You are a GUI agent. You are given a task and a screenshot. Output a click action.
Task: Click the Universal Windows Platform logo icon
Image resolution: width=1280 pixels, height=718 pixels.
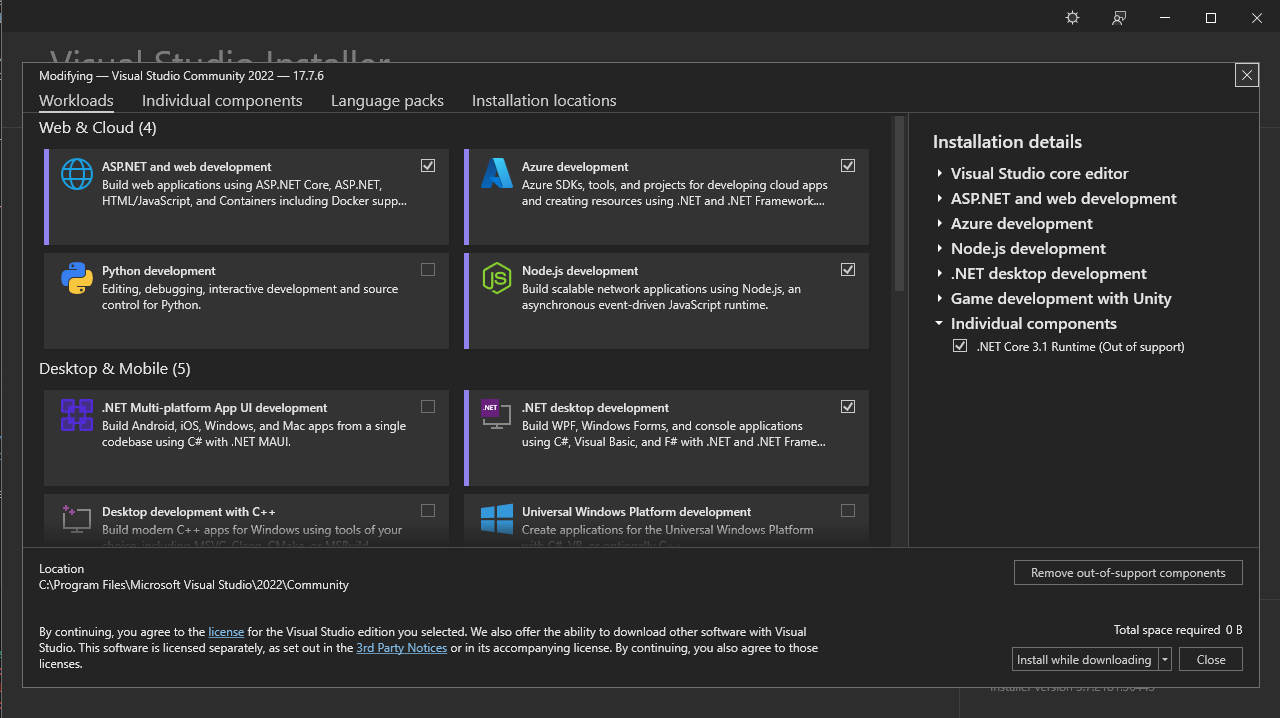[497, 519]
